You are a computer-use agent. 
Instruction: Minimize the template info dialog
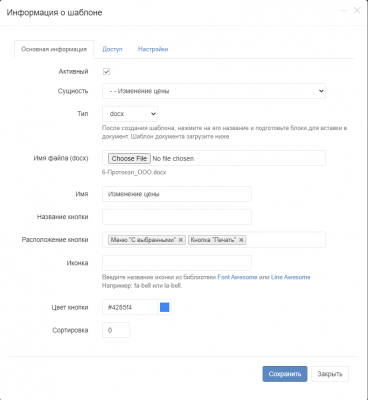(x=344, y=11)
